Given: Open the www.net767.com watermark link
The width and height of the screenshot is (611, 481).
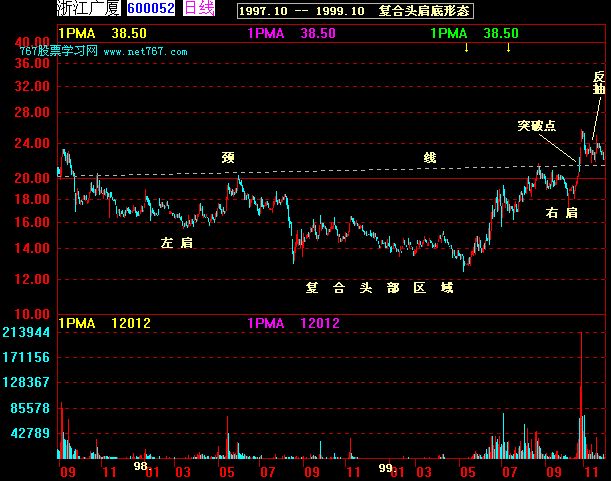Looking at the screenshot, I should [145, 52].
